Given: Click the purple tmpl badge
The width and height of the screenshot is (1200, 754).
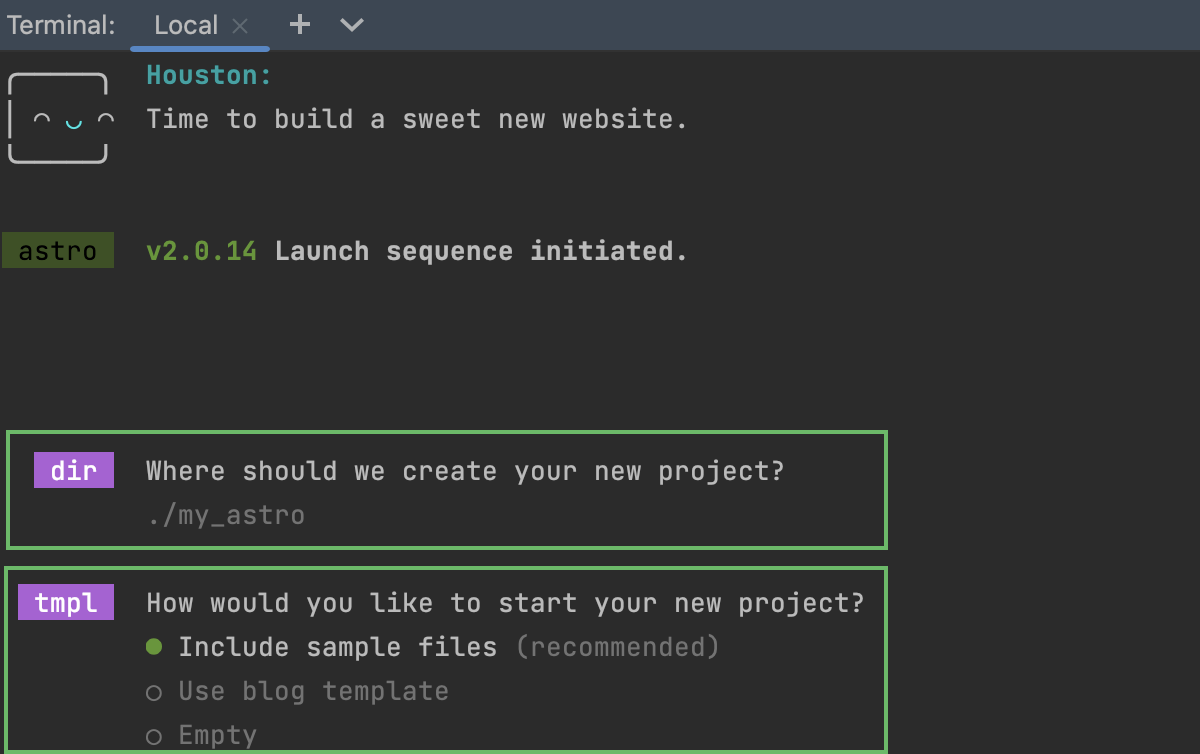Looking at the screenshot, I should pyautogui.click(x=65, y=602).
